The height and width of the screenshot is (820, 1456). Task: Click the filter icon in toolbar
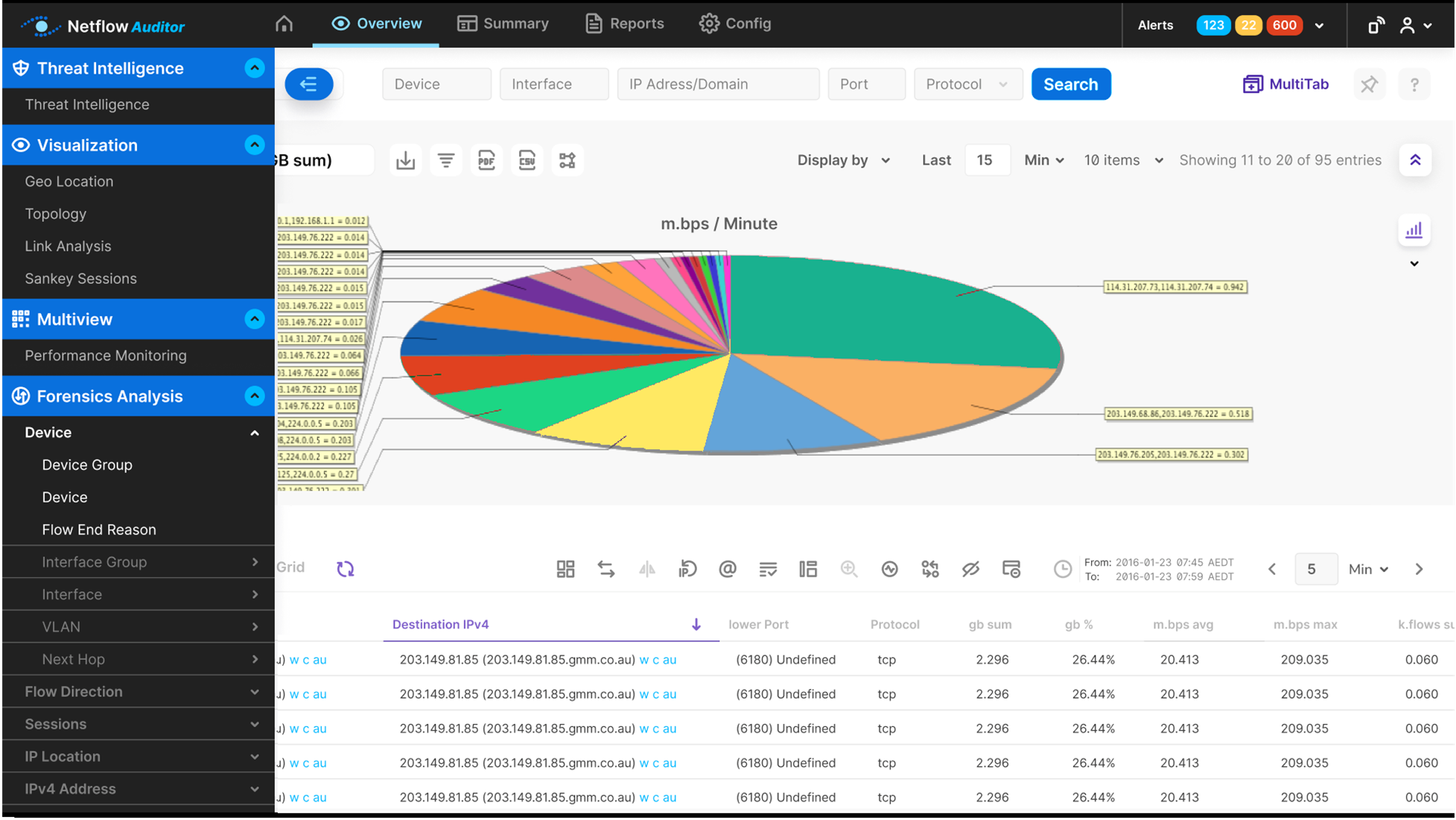click(445, 160)
